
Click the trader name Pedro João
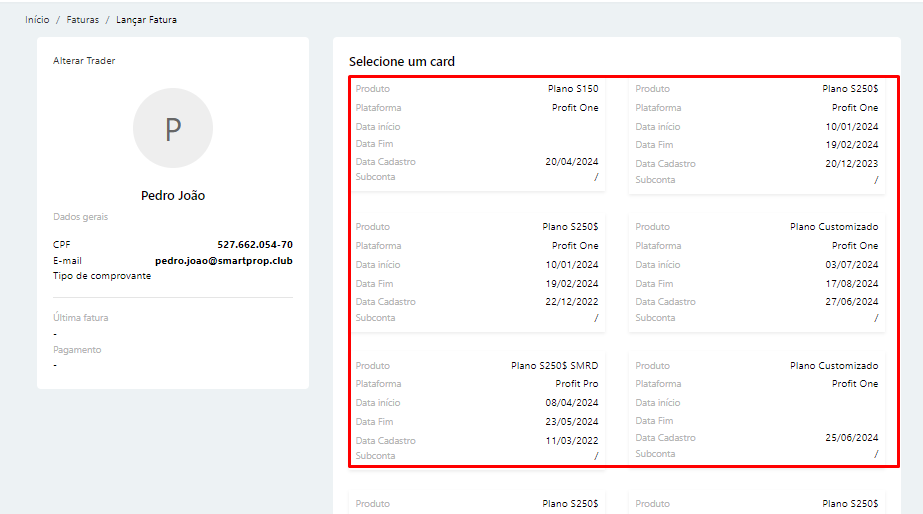pyautogui.click(x=173, y=196)
